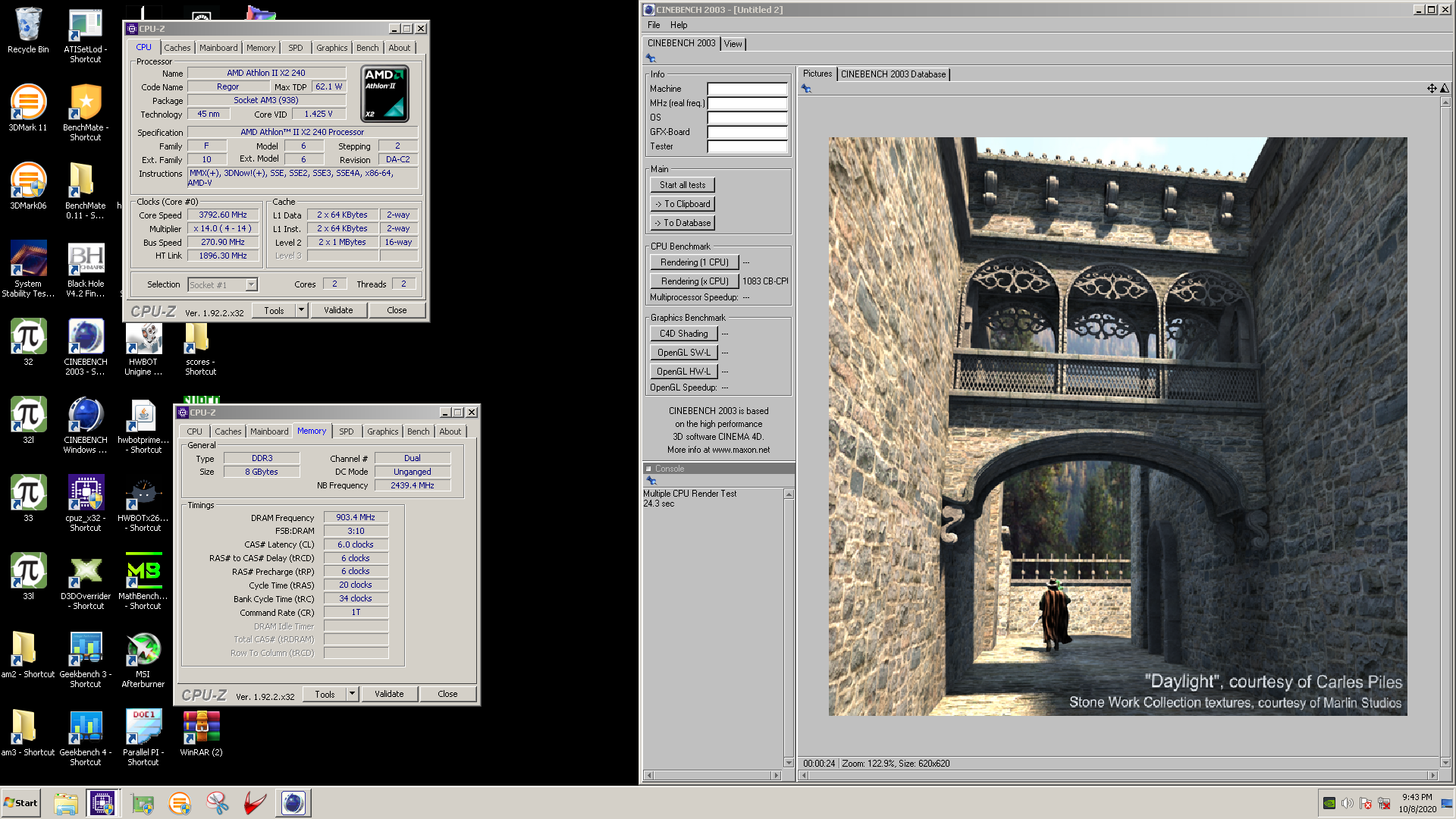Screen dimensions: 1456x819
Task: Select the WinRAR (2) desktop icon
Action: pyautogui.click(x=201, y=733)
